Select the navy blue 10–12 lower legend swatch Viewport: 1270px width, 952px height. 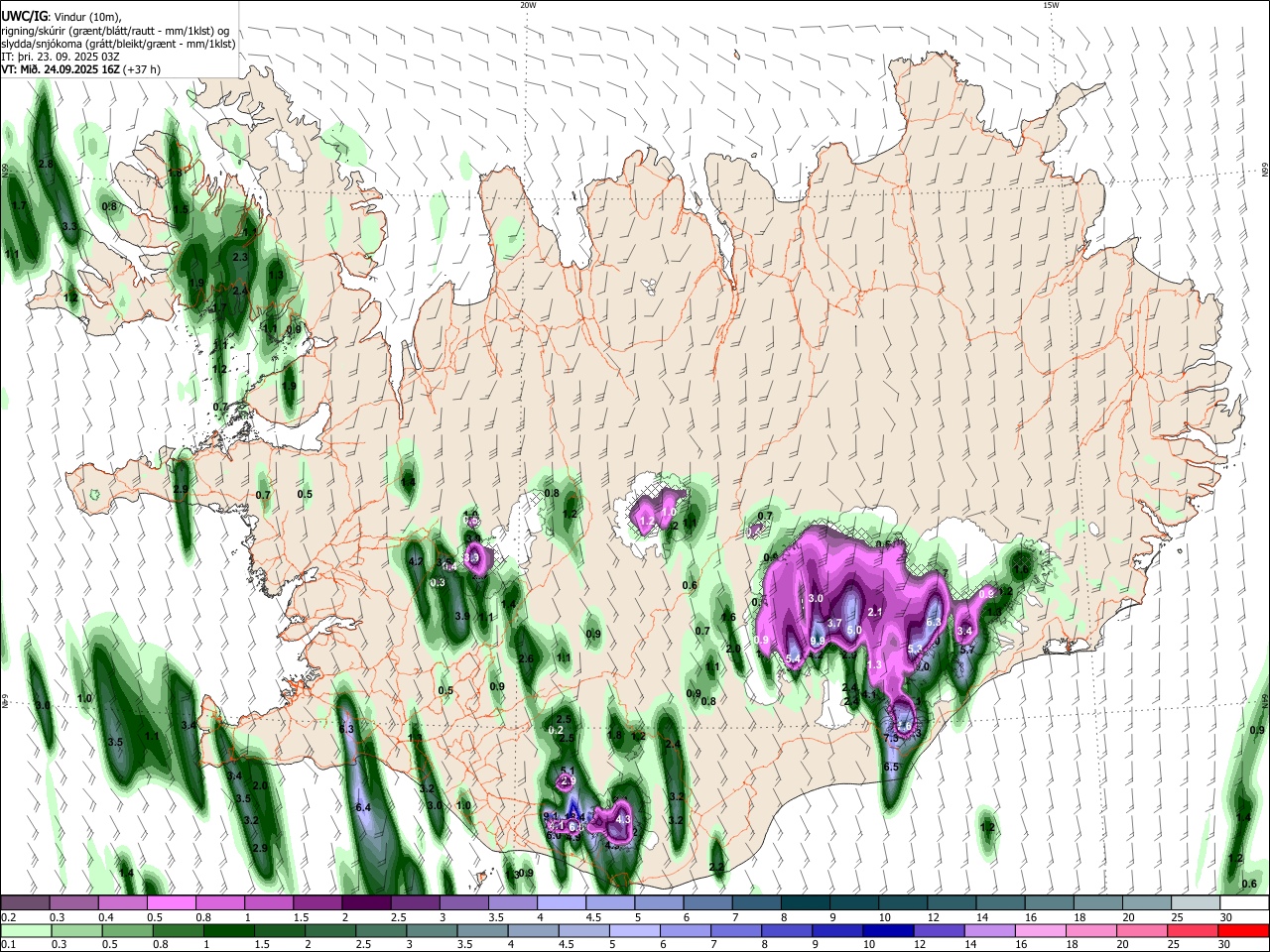tap(887, 930)
